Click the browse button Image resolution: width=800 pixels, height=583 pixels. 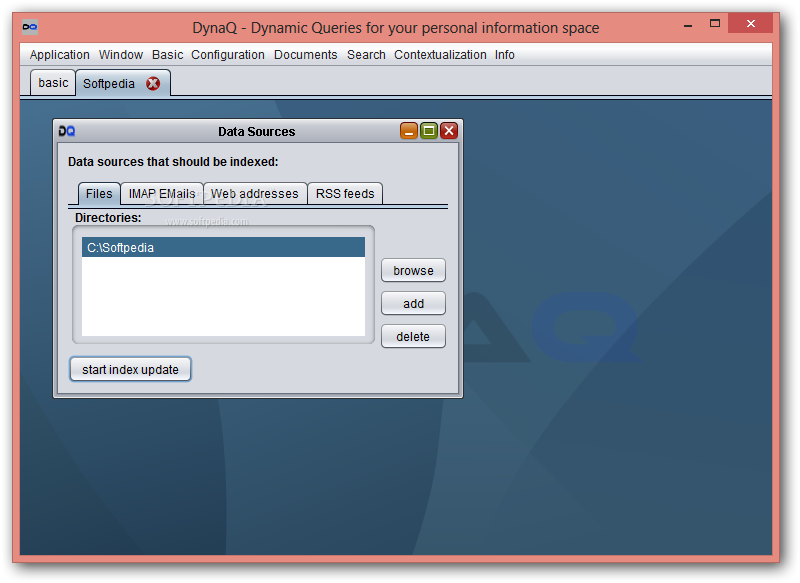coord(413,270)
